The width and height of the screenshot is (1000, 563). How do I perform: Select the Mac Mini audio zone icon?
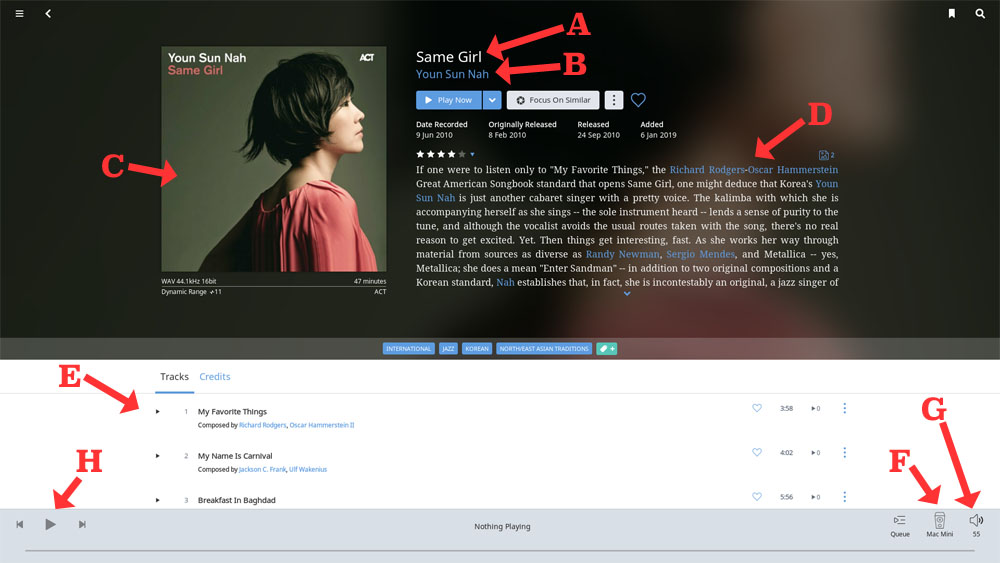pos(939,521)
